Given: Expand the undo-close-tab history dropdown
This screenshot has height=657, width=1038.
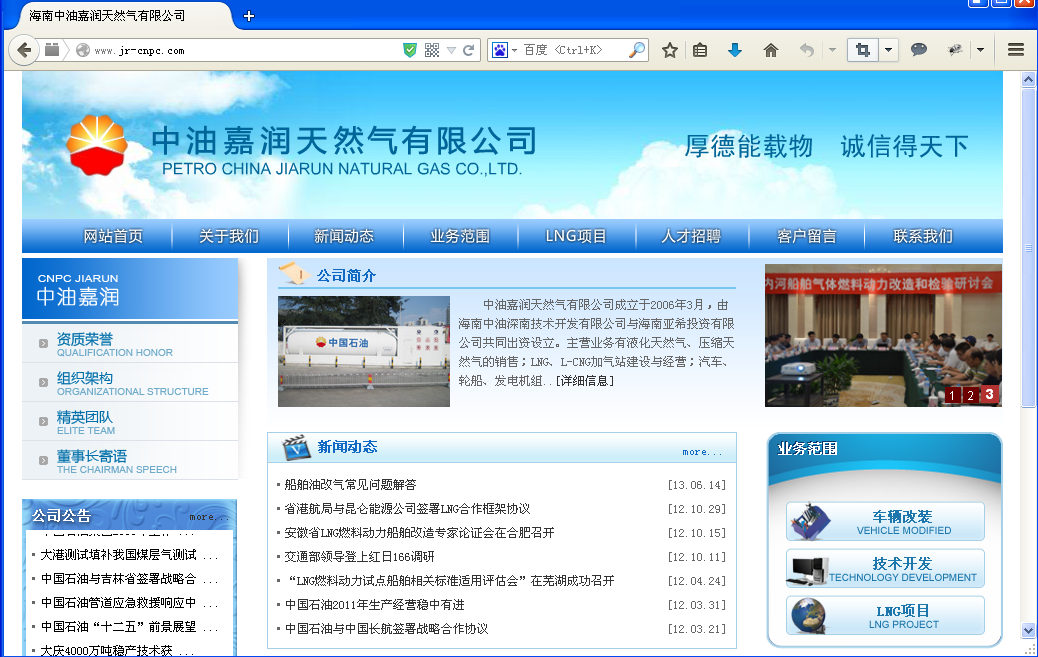Looking at the screenshot, I should [832, 50].
